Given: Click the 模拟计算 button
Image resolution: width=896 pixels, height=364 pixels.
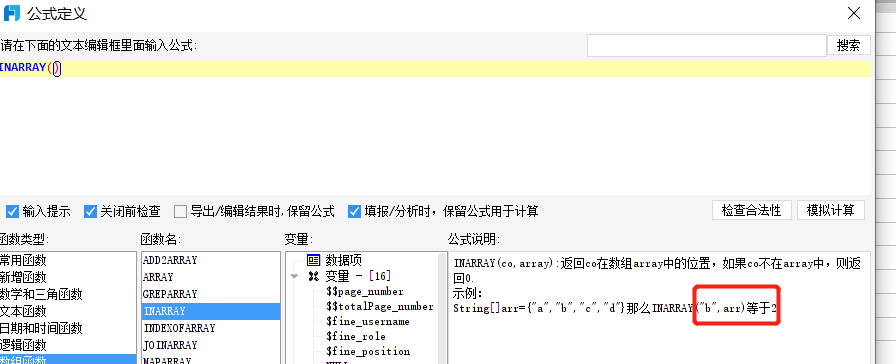Looking at the screenshot, I should click(x=831, y=210).
